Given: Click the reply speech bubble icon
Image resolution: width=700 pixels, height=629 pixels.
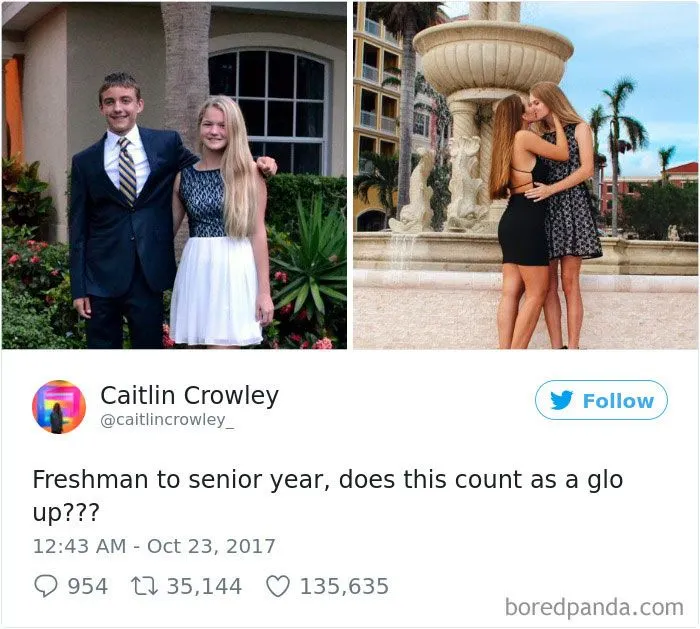Looking at the screenshot, I should (x=46, y=586).
